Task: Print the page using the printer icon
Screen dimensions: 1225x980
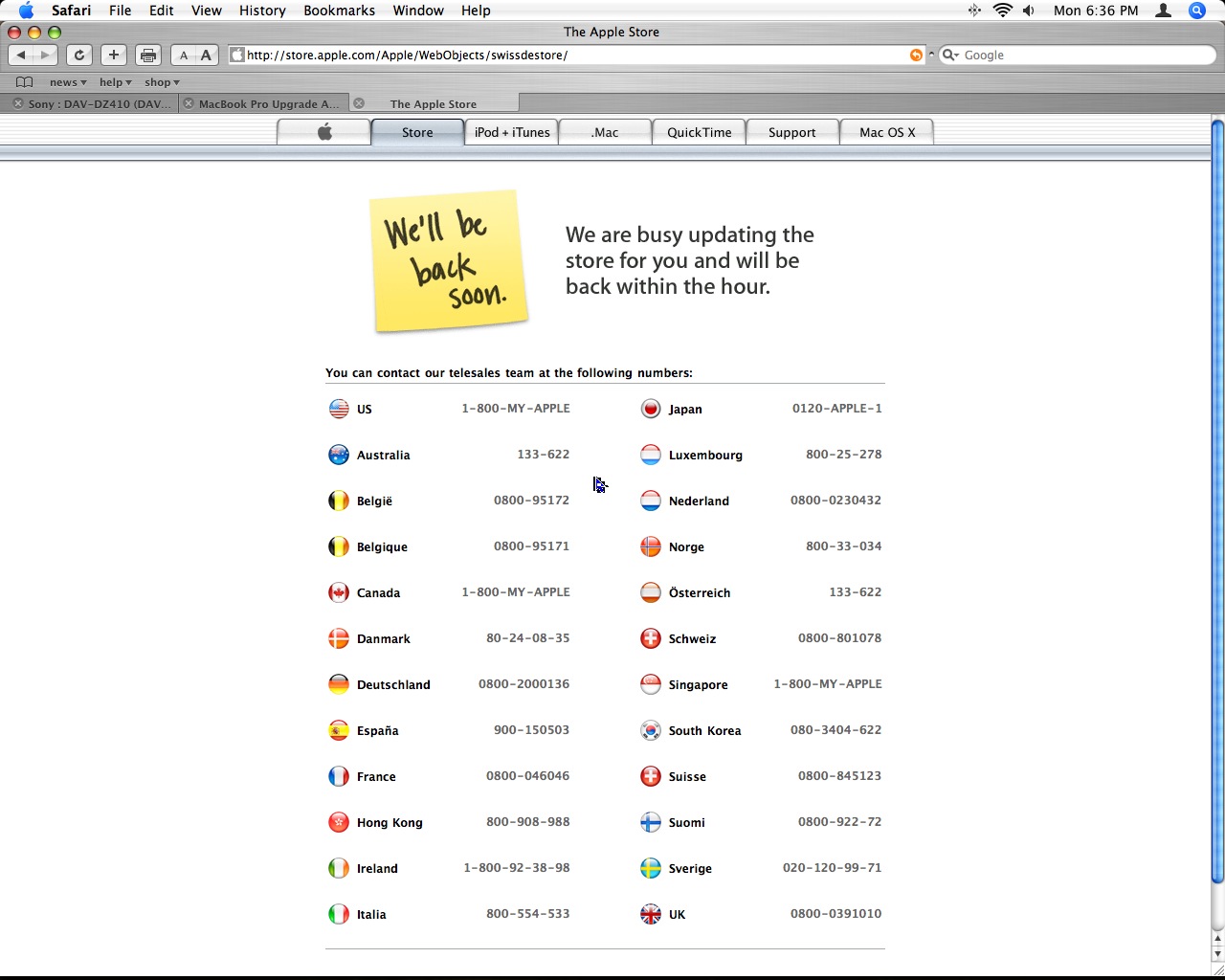Action: [147, 55]
